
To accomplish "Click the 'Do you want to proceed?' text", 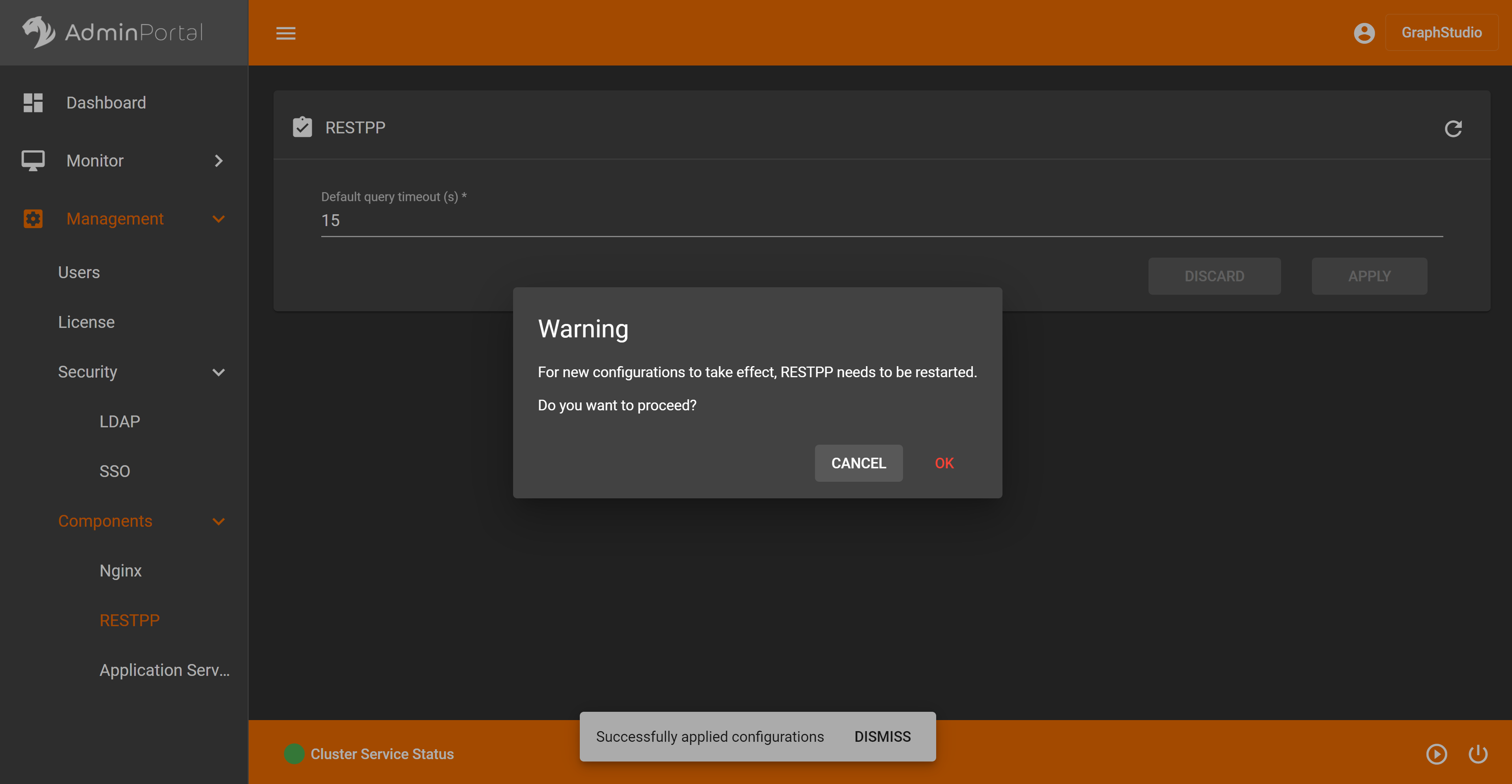I will tap(617, 405).
